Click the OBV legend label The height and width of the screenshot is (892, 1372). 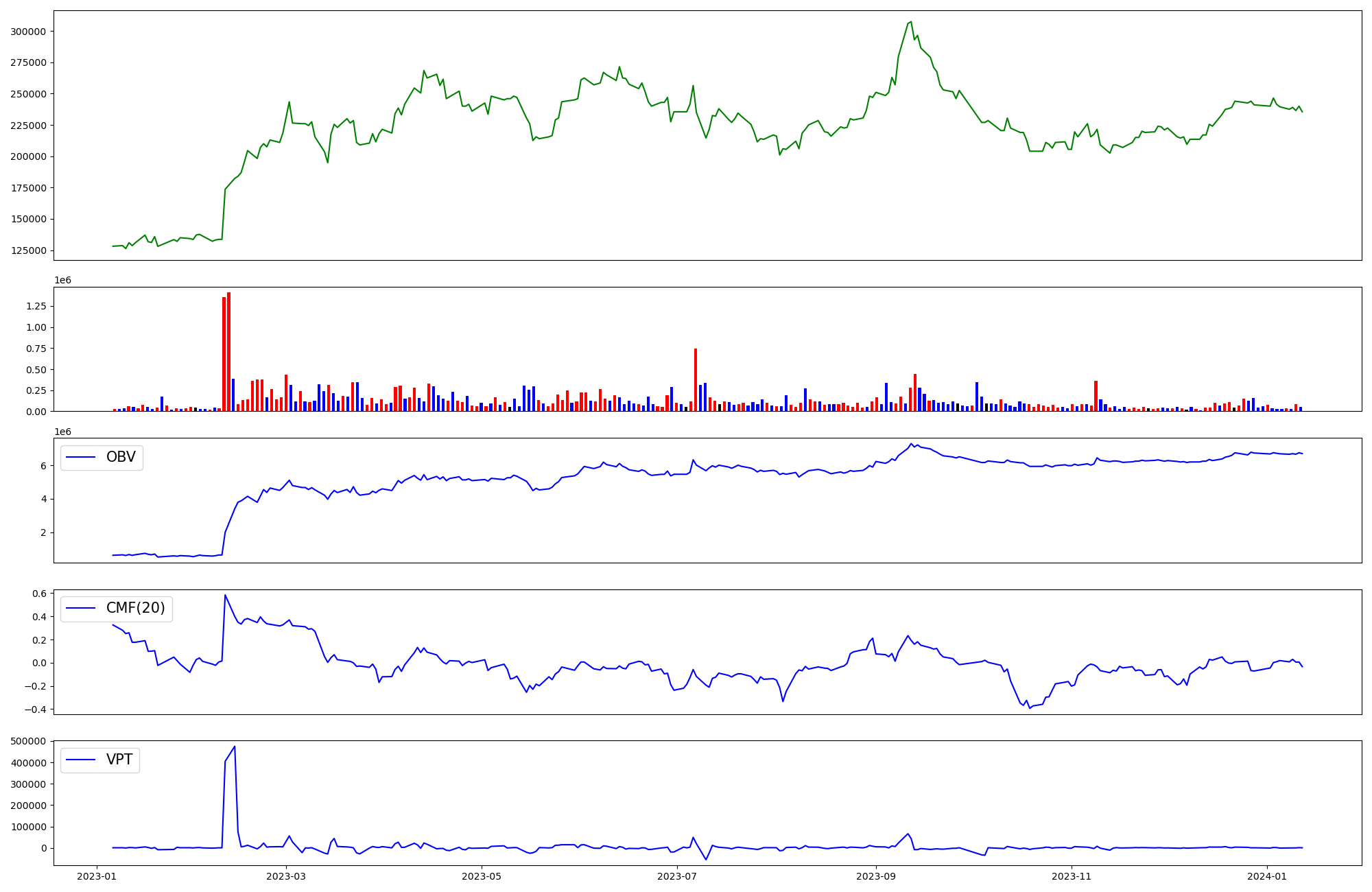[x=121, y=457]
